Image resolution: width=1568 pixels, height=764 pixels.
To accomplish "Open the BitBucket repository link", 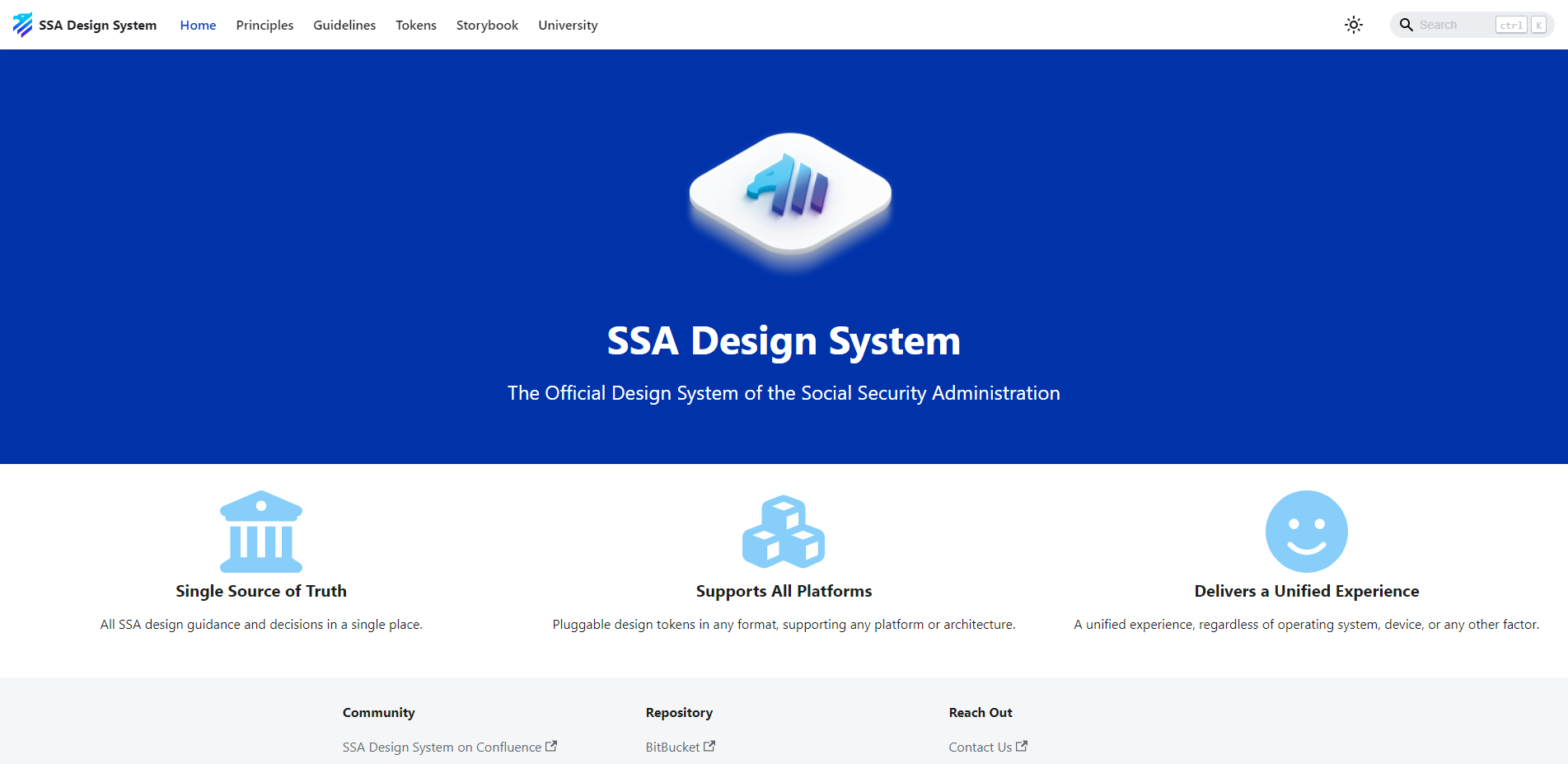I will click(x=673, y=747).
